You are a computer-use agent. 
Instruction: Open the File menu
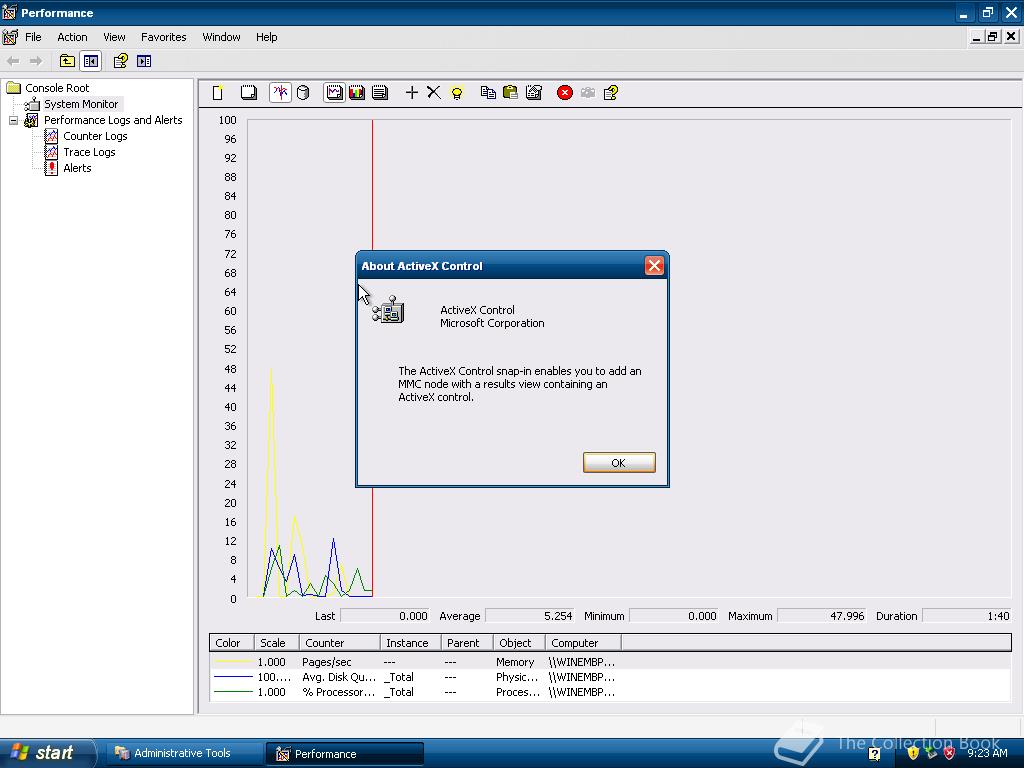pos(33,37)
